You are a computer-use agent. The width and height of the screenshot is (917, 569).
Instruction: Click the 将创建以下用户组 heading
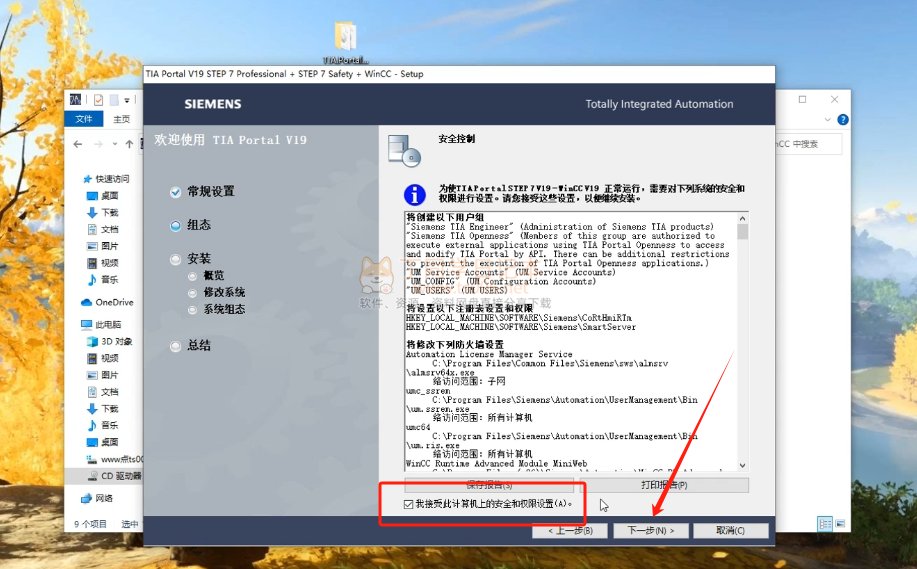pos(445,217)
